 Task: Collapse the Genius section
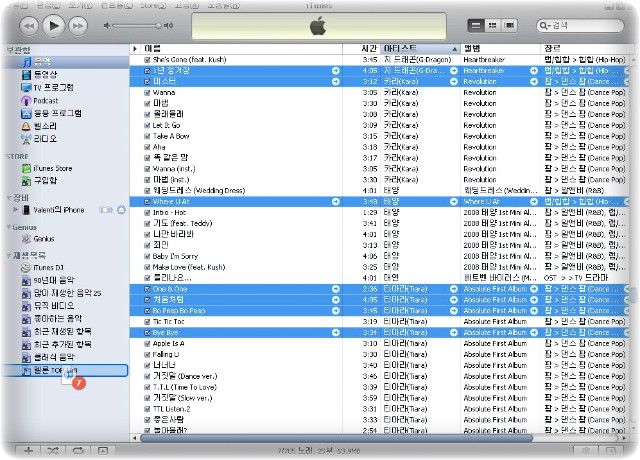pos(9,227)
